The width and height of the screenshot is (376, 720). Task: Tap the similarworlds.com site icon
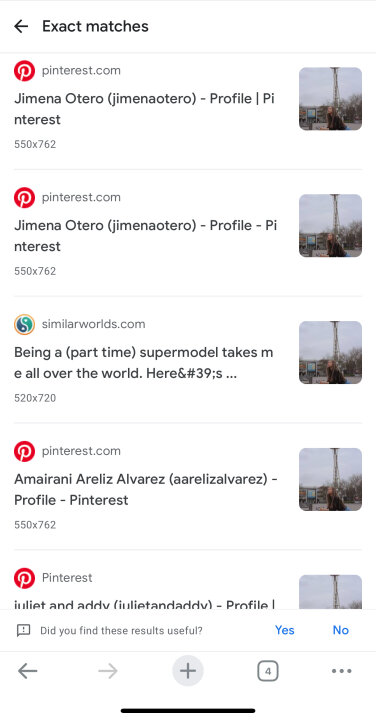click(24, 325)
